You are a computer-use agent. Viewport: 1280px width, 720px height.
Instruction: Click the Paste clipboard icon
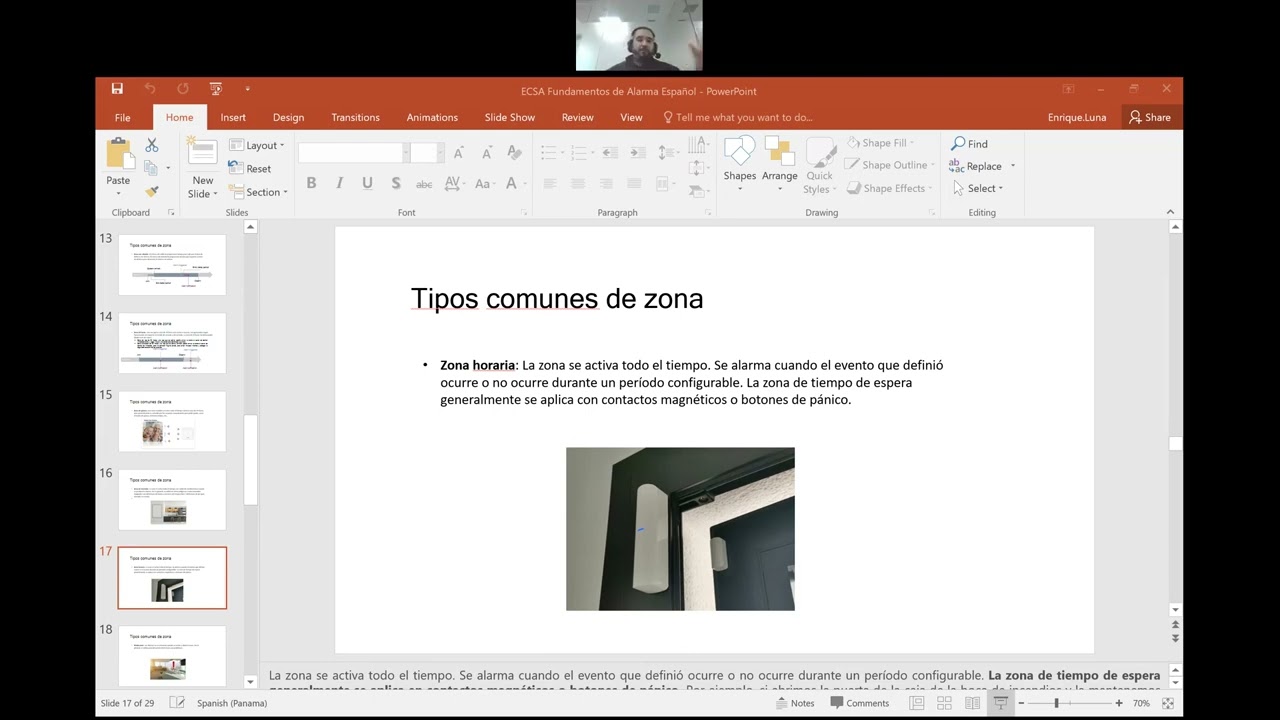[119, 154]
